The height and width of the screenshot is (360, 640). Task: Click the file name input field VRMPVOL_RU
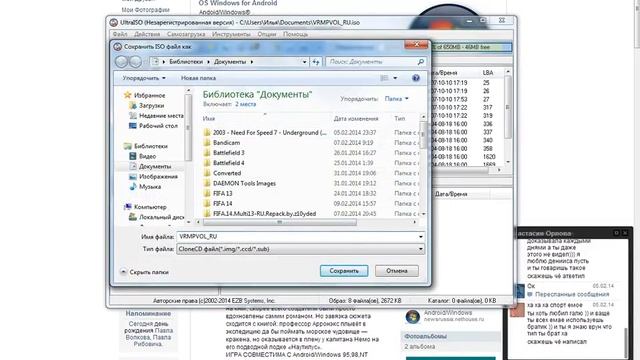(297, 237)
